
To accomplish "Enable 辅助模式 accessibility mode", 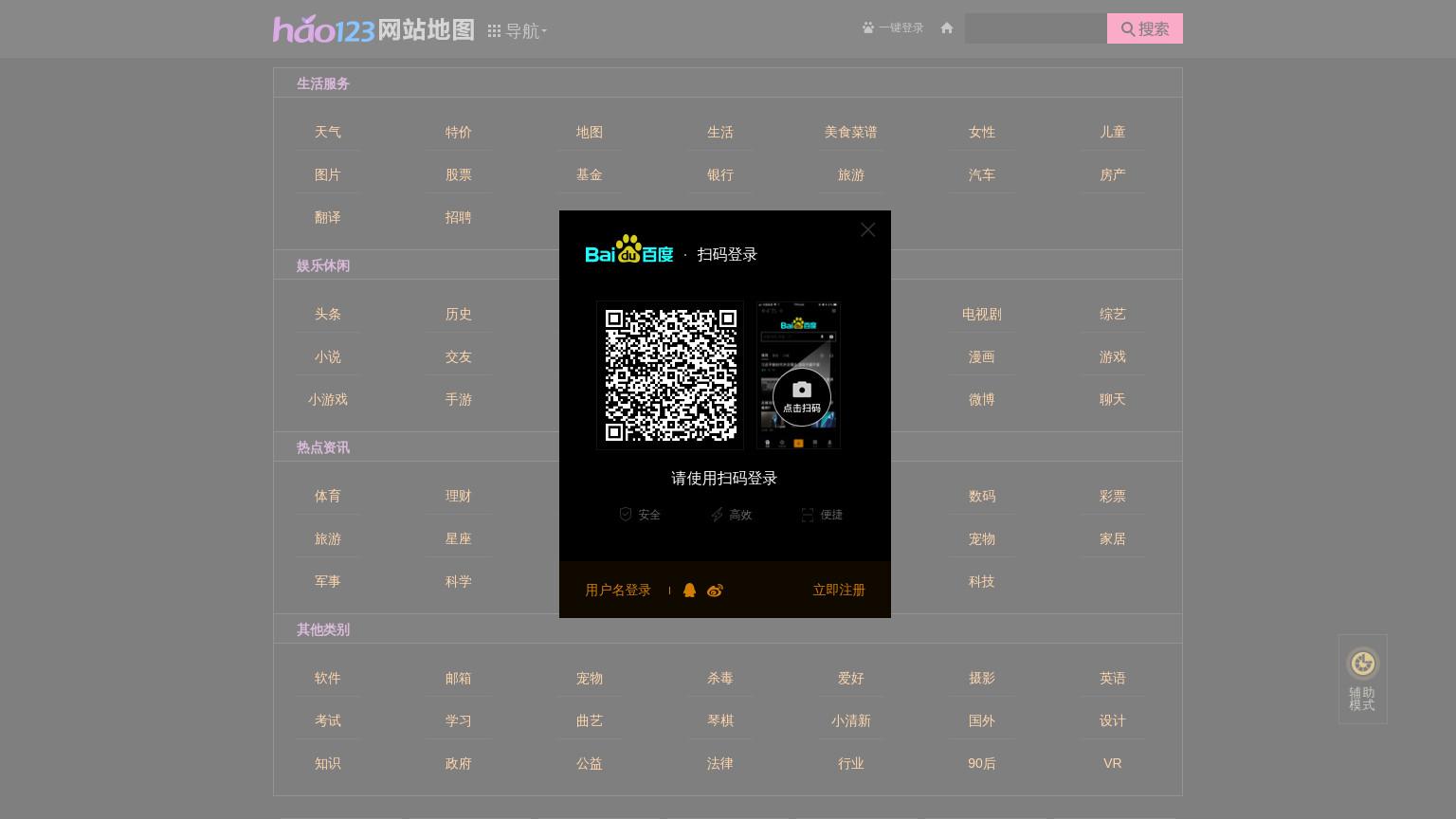I will (1363, 679).
